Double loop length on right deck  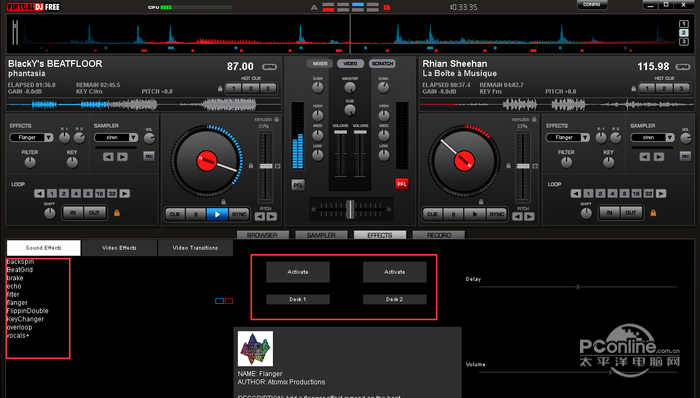(661, 193)
